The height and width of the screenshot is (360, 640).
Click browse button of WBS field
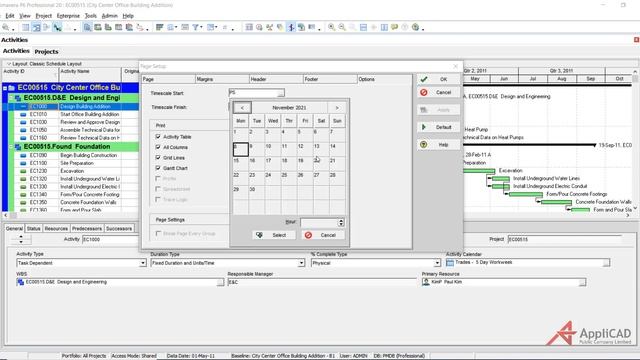click(220, 282)
